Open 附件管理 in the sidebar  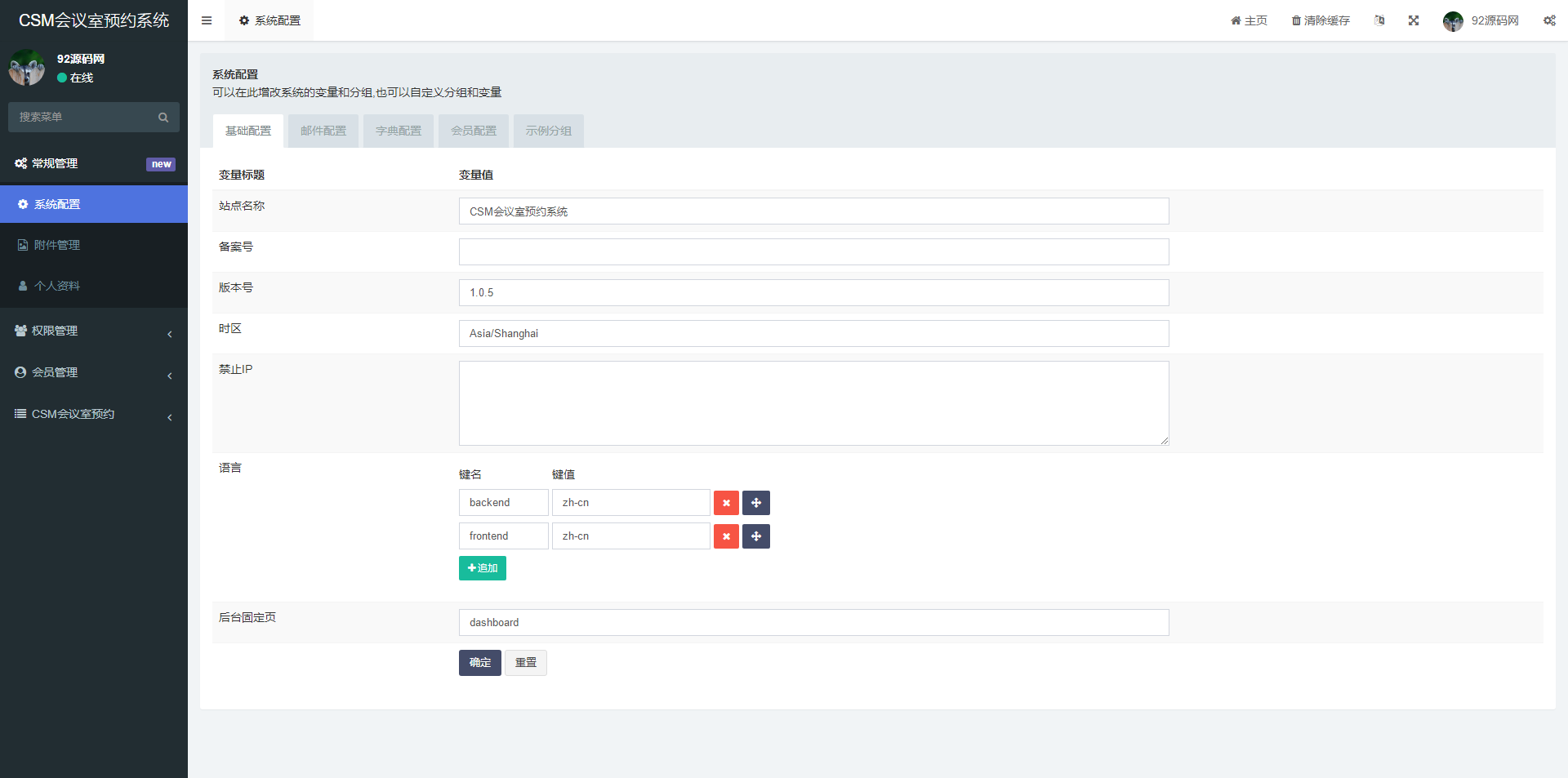(x=57, y=245)
